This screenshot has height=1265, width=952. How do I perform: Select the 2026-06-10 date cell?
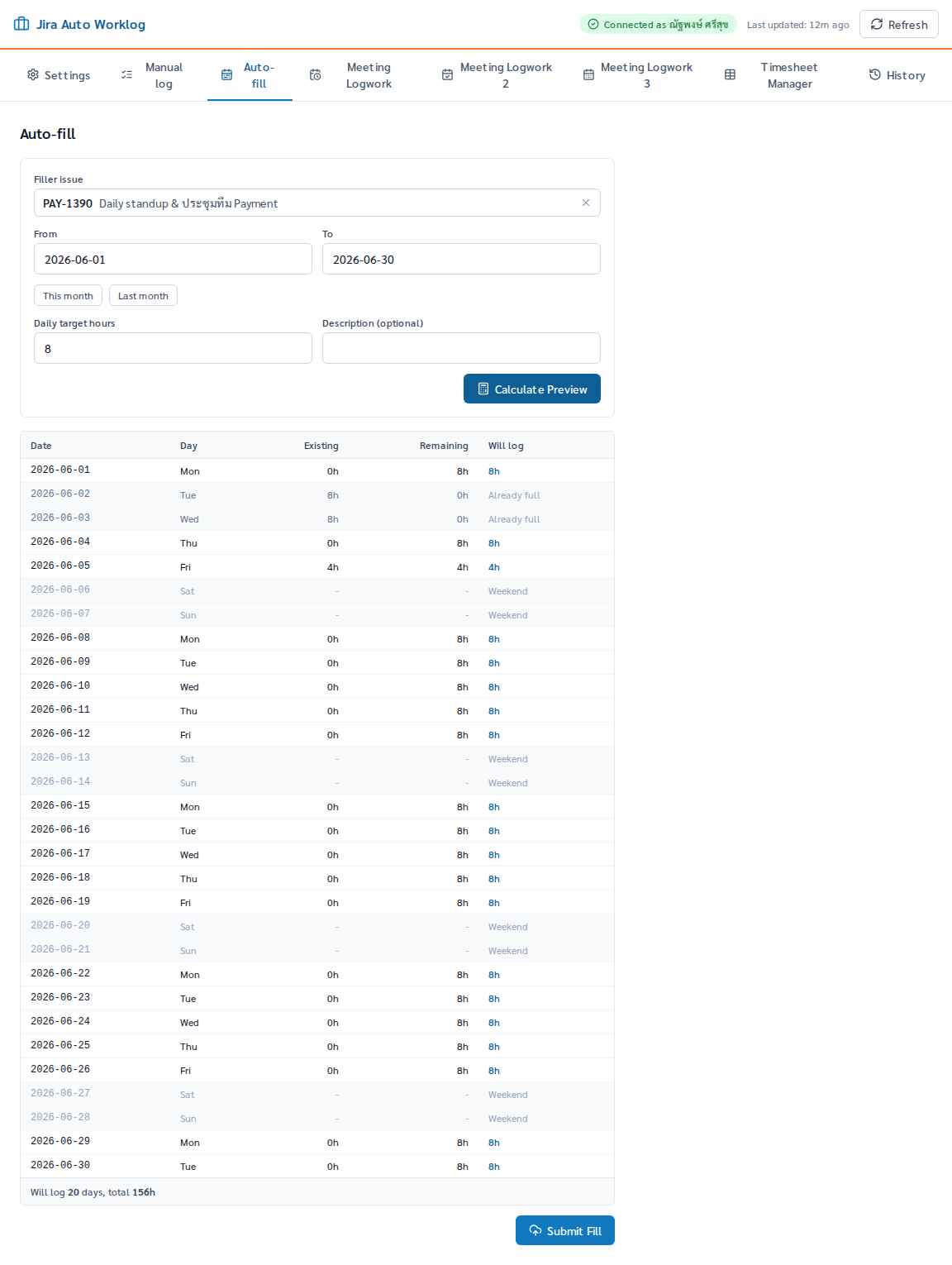(x=60, y=685)
